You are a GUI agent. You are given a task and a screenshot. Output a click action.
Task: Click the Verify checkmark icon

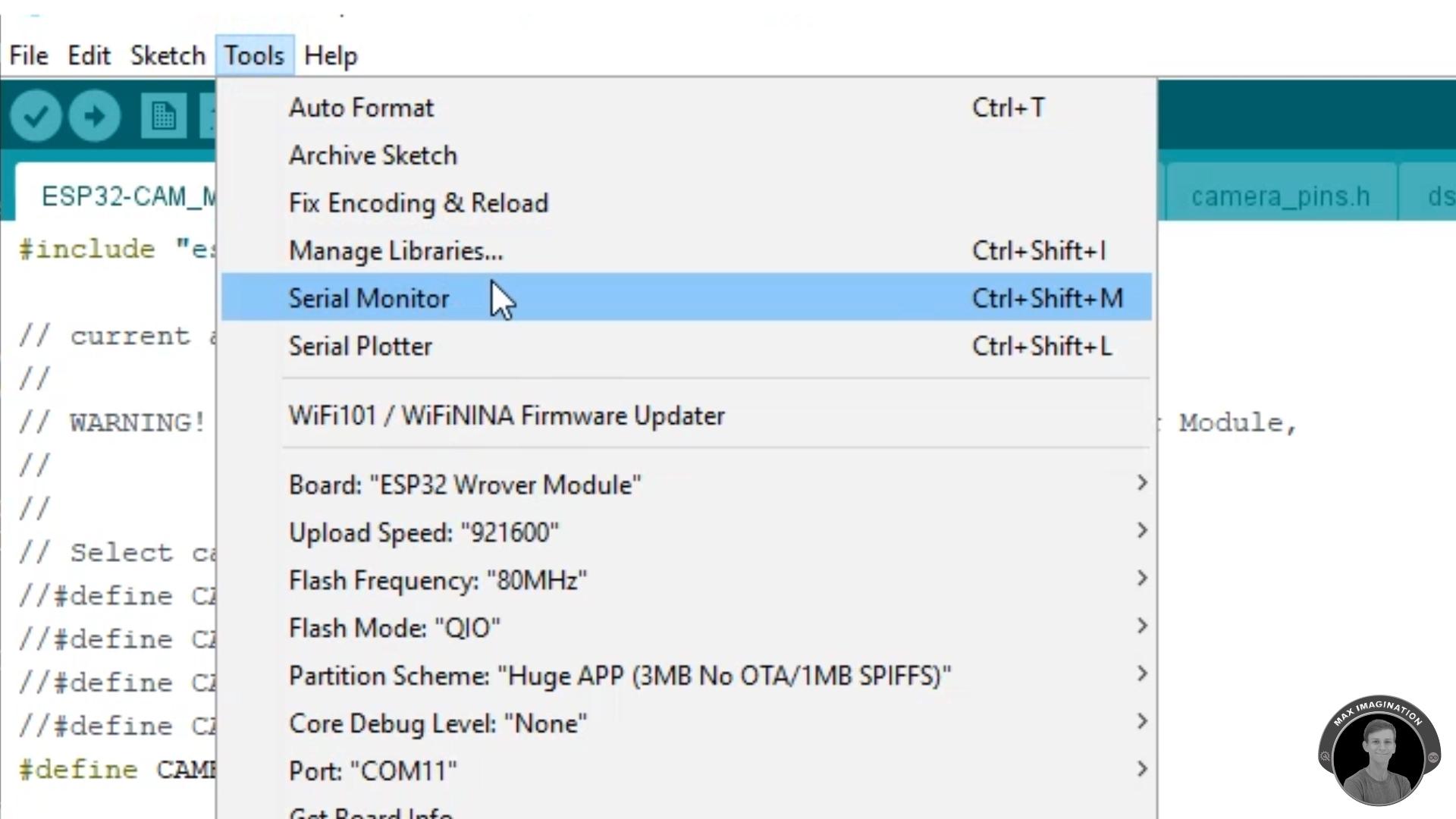[x=36, y=116]
